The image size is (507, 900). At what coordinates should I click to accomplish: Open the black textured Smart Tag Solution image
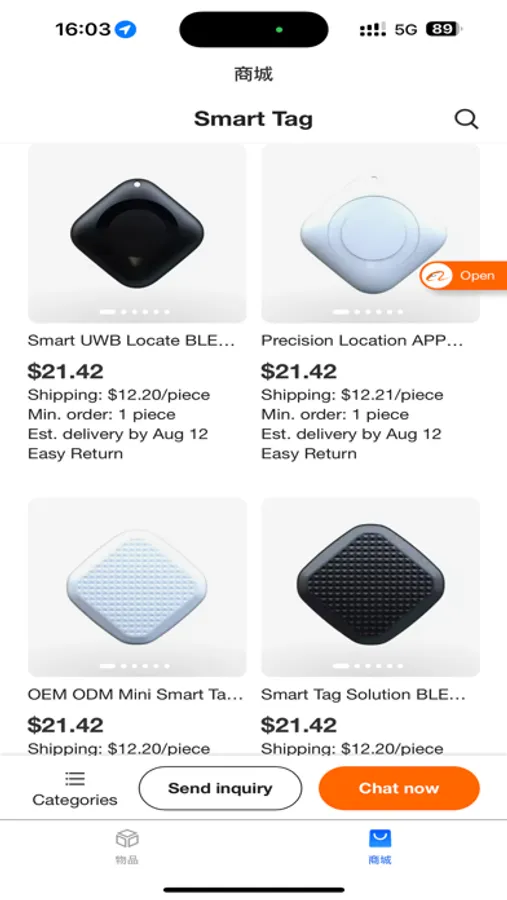click(370, 587)
